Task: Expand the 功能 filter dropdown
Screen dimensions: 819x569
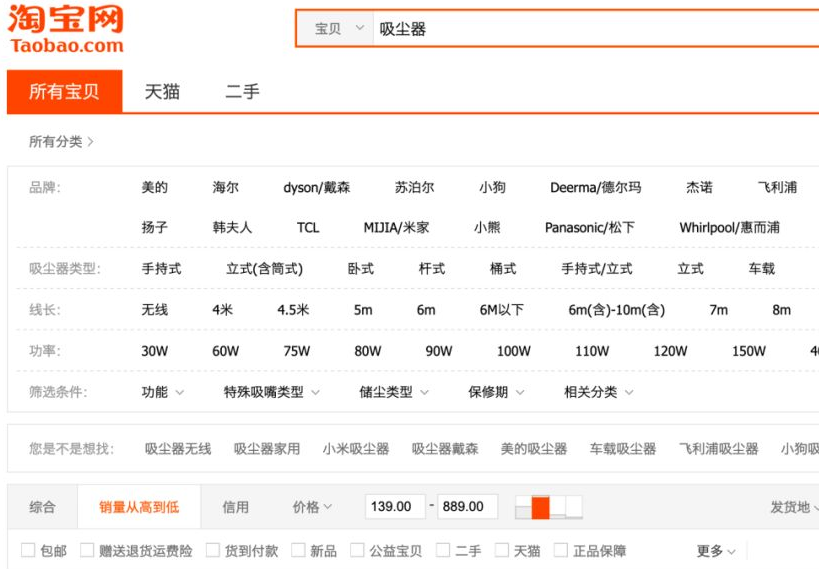Action: (x=163, y=392)
